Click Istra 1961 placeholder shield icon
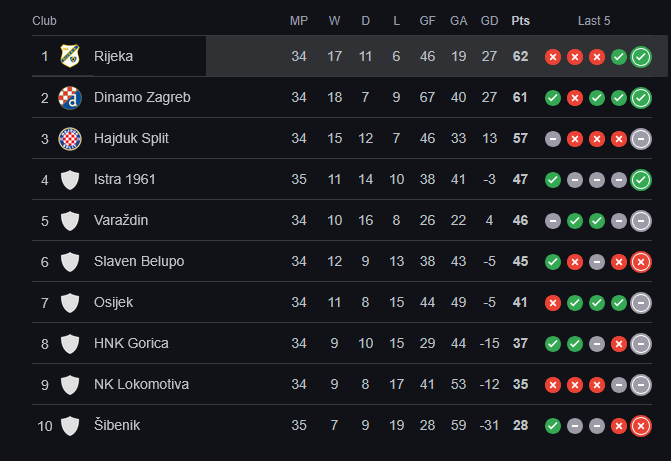The width and height of the screenshot is (671, 461). click(69, 180)
